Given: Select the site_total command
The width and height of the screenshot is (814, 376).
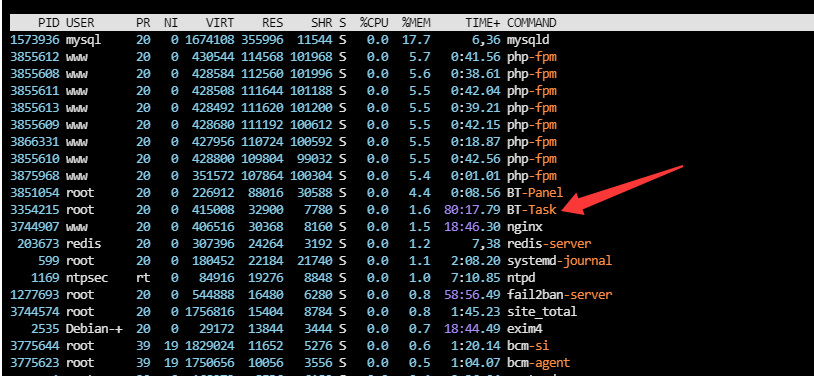Looking at the screenshot, I should (x=542, y=312).
